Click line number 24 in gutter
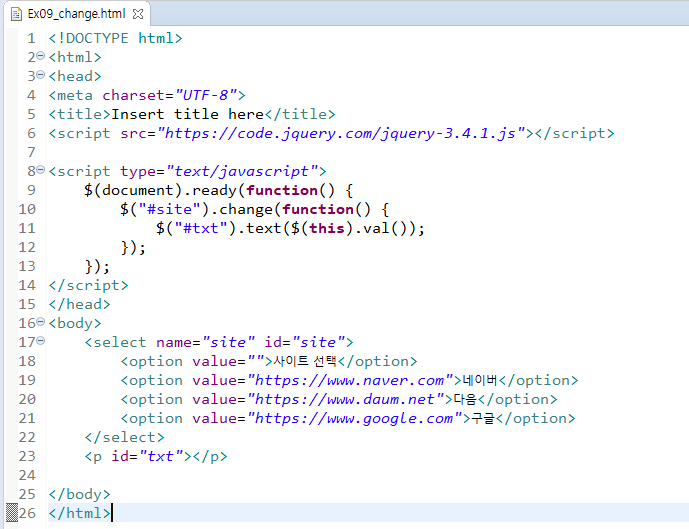Screen dimensions: 689x529 click(27, 475)
